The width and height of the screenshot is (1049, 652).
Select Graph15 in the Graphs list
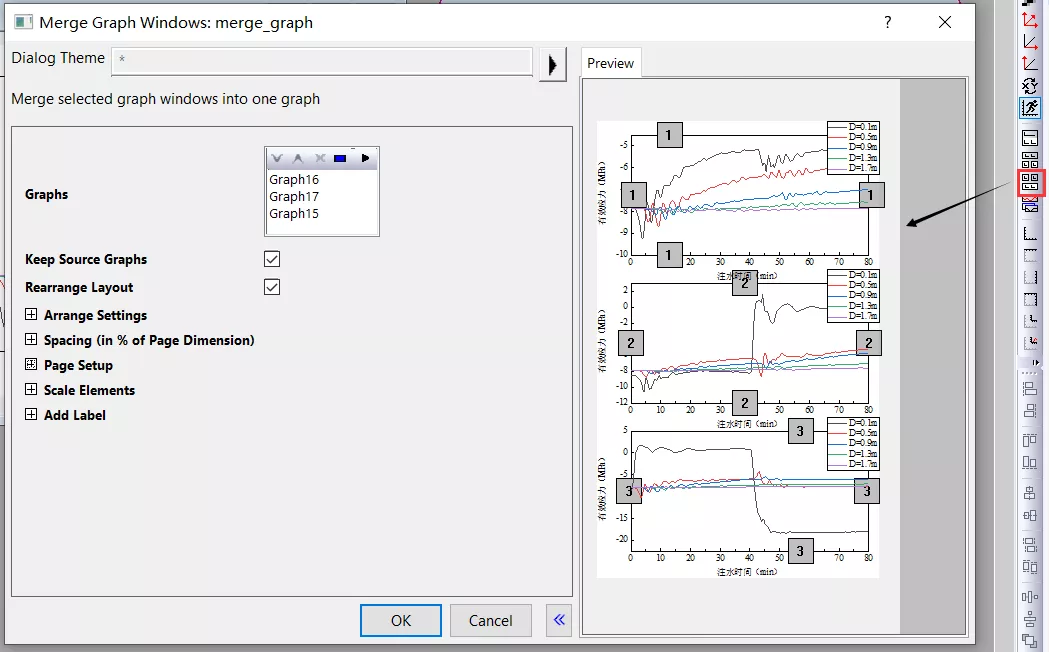pyautogui.click(x=294, y=213)
